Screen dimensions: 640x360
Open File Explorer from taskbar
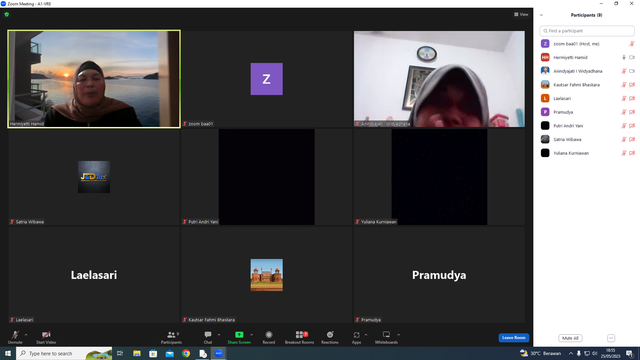[x=137, y=353]
